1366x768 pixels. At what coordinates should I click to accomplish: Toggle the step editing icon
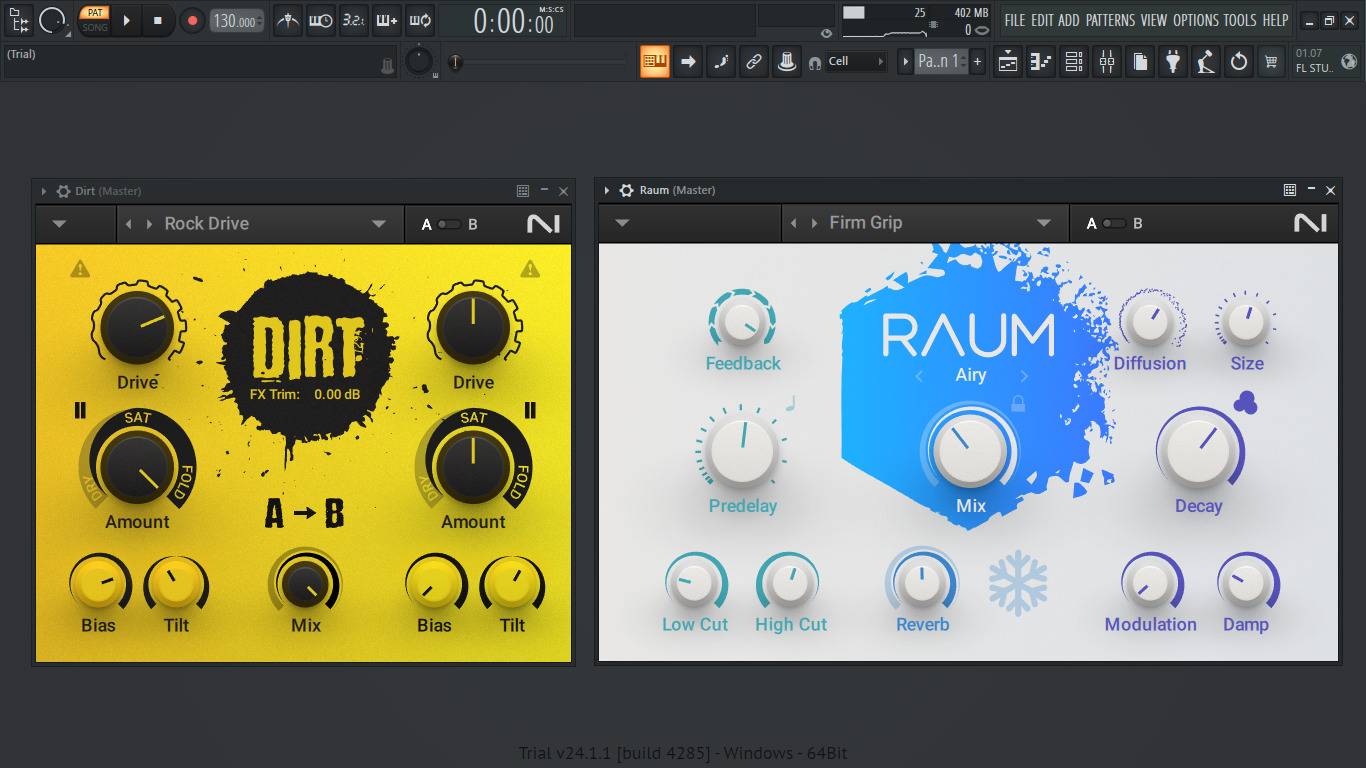(721, 61)
